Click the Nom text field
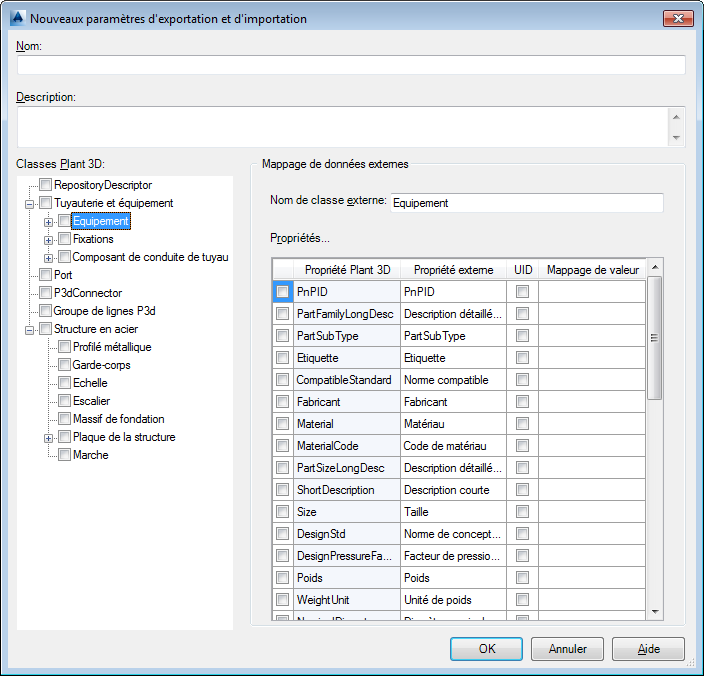This screenshot has width=704, height=676. pyautogui.click(x=351, y=65)
